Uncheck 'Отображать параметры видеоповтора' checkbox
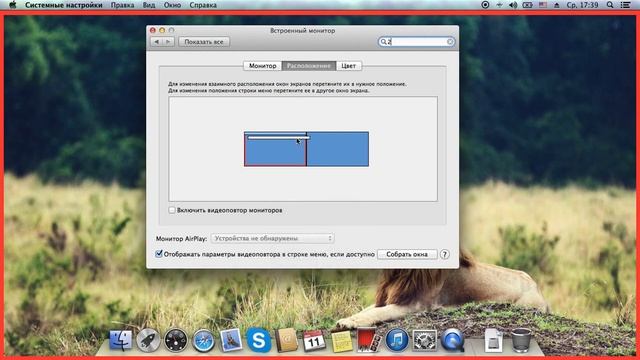The image size is (640, 360). click(x=159, y=254)
